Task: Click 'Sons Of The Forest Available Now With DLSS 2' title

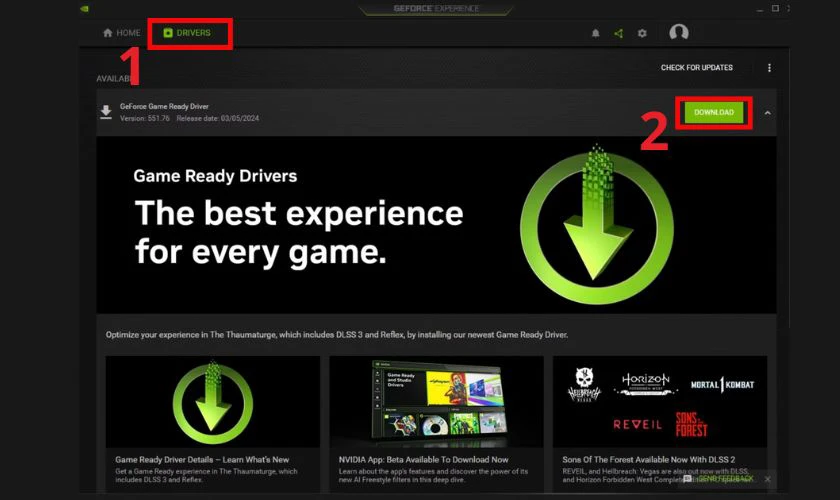Action: pyautogui.click(x=648, y=460)
